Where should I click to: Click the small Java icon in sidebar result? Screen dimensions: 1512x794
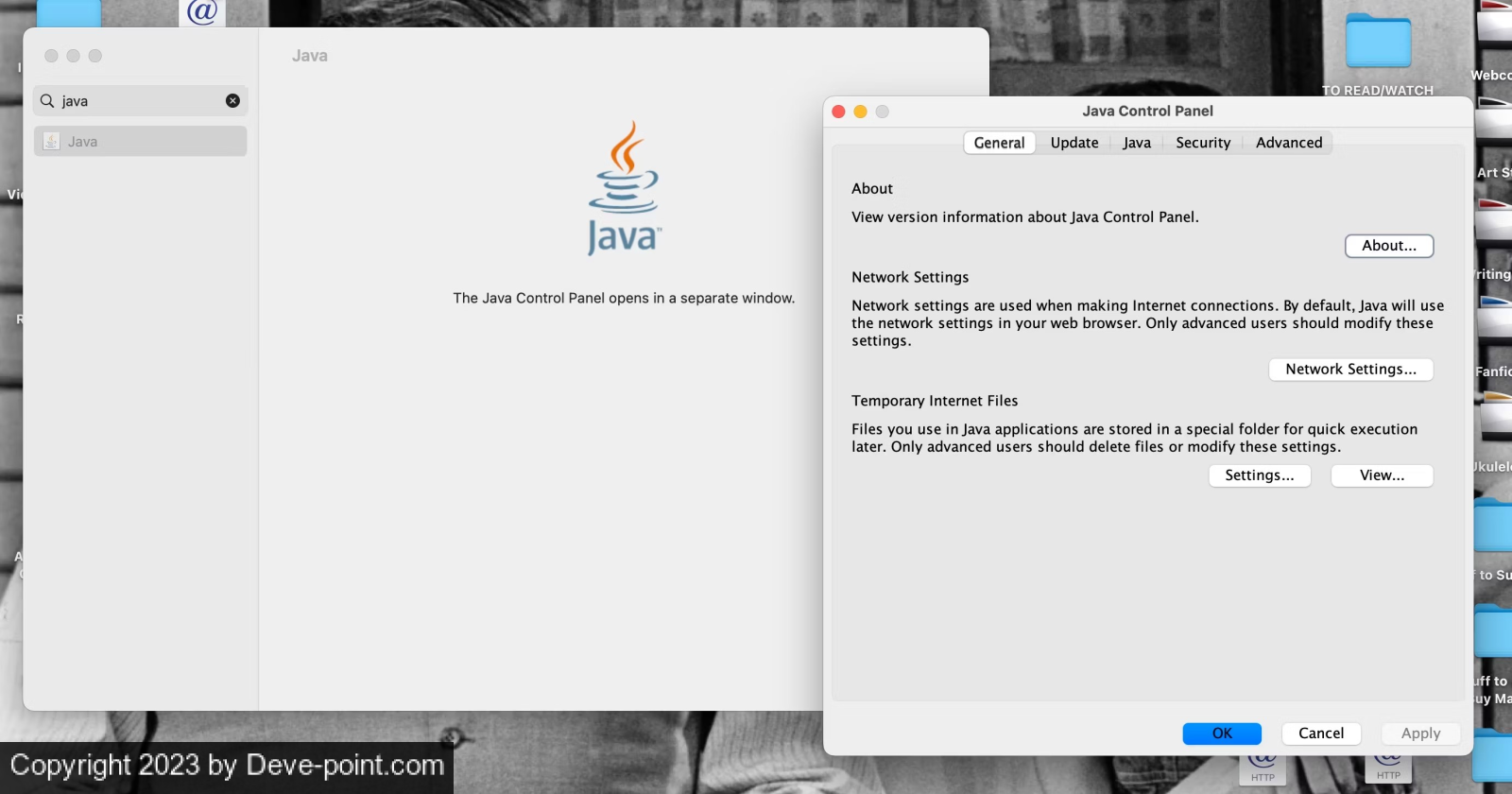[x=52, y=141]
